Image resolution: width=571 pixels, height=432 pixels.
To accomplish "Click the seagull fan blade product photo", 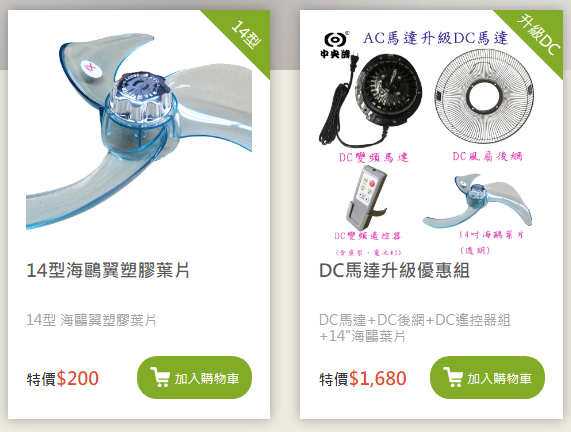I will pyautogui.click(x=139, y=131).
